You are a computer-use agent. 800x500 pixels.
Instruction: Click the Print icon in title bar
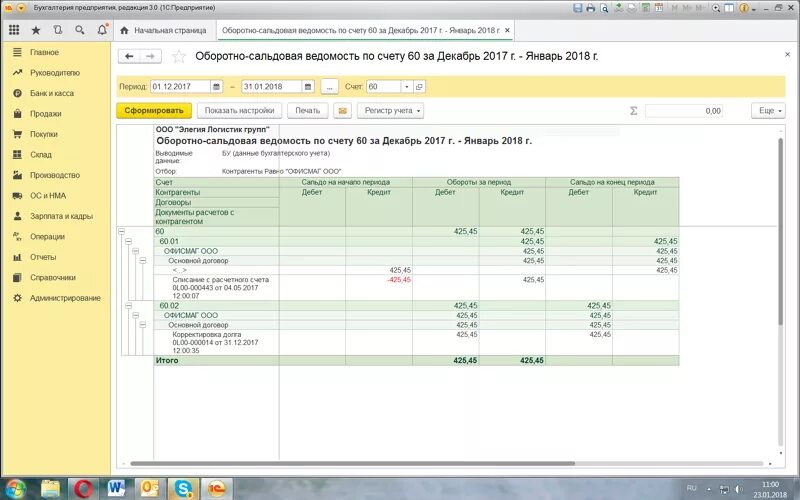click(591, 8)
